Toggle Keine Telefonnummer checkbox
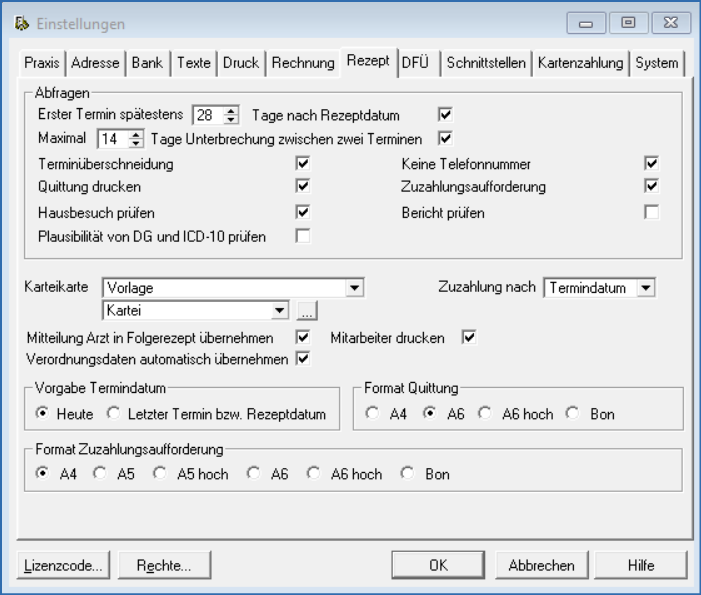 point(651,164)
